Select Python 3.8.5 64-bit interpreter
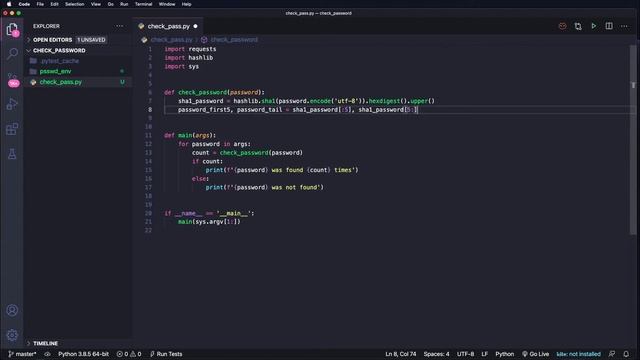This screenshot has height=360, width=640. 83,354
